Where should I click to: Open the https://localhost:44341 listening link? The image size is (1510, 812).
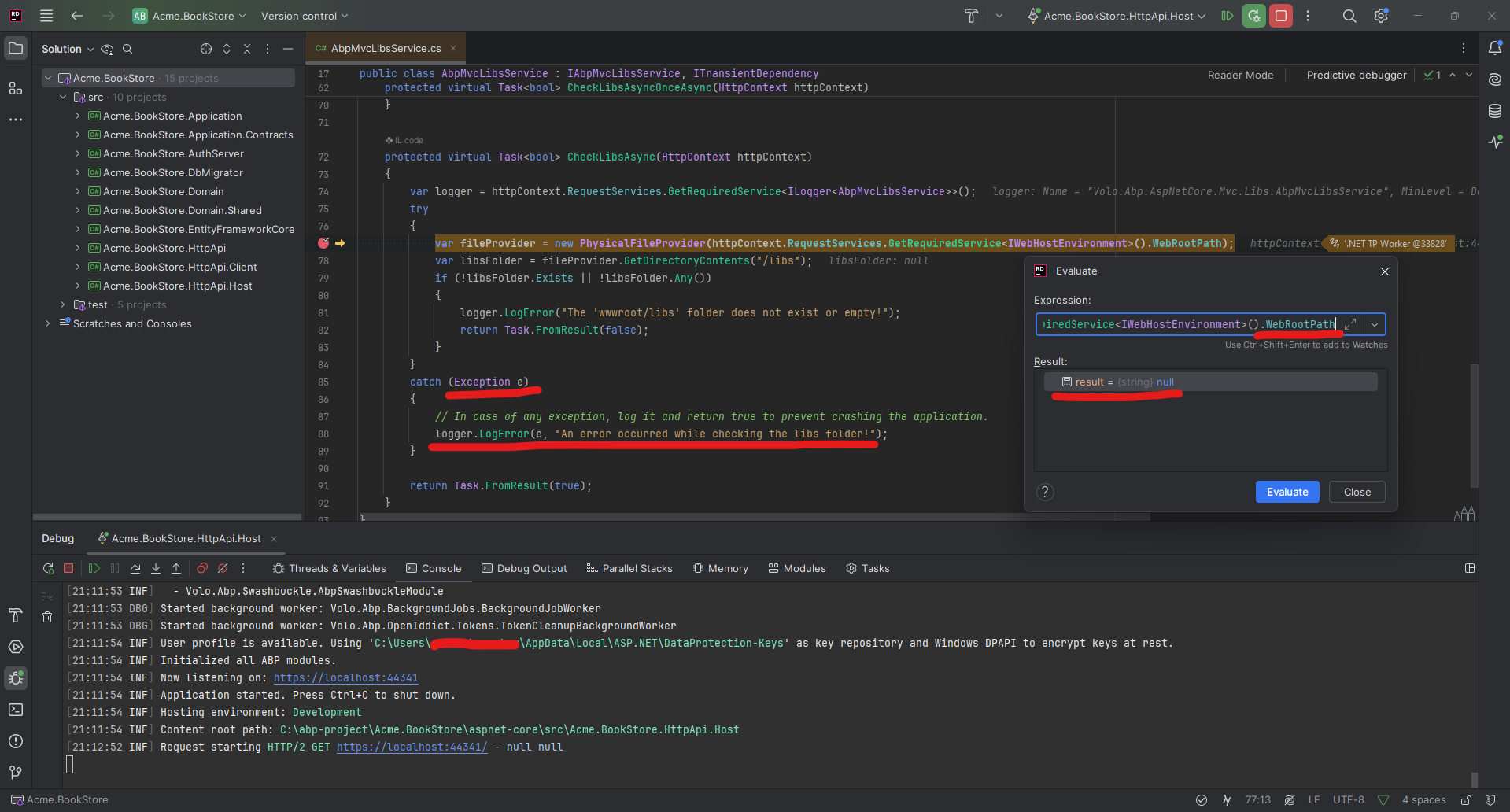(x=345, y=677)
